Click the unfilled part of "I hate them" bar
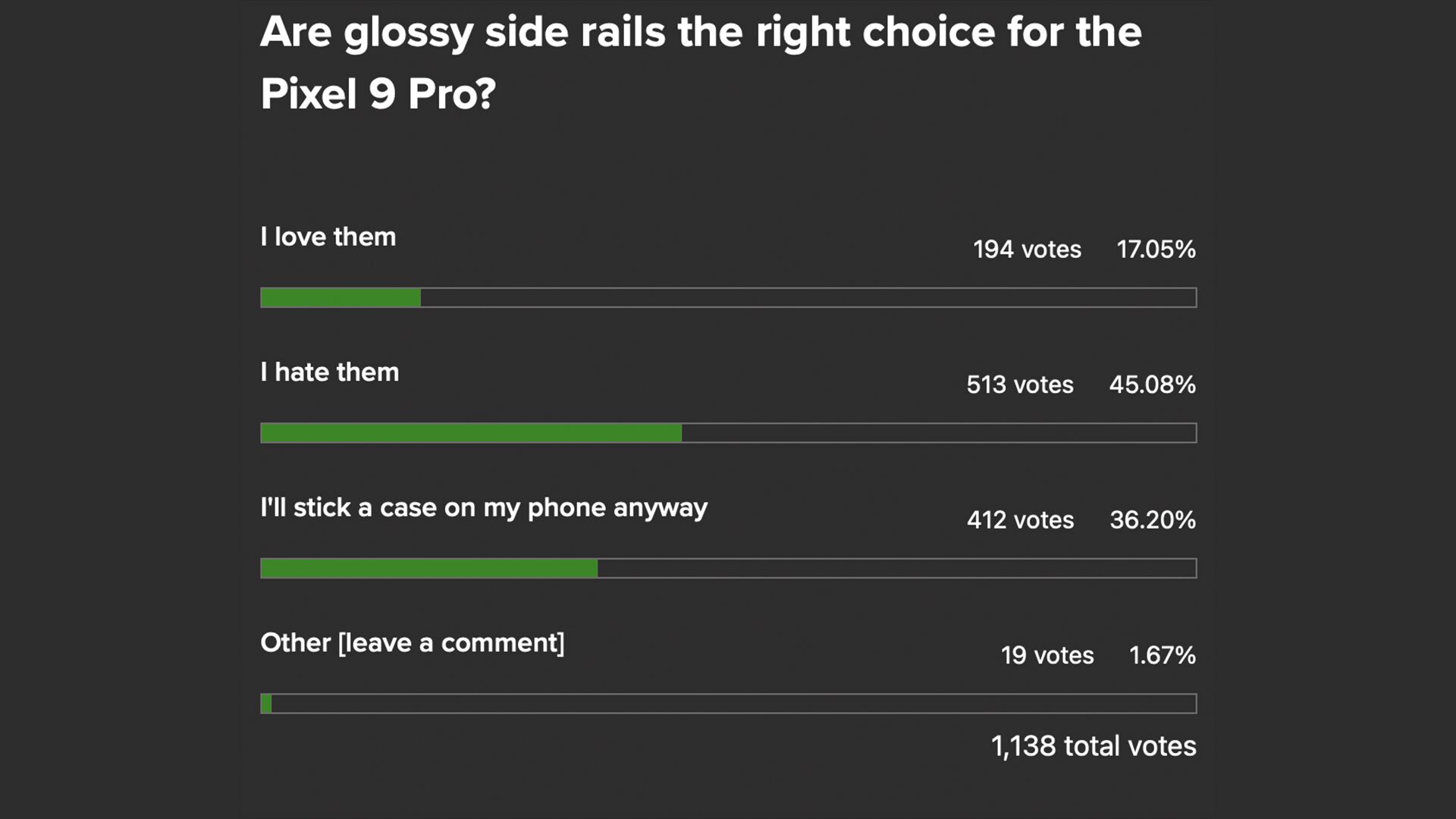The image size is (1456, 819). (x=938, y=433)
